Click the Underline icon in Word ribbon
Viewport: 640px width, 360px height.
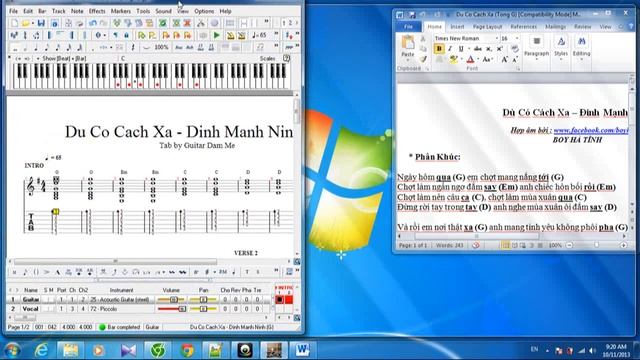click(x=461, y=49)
